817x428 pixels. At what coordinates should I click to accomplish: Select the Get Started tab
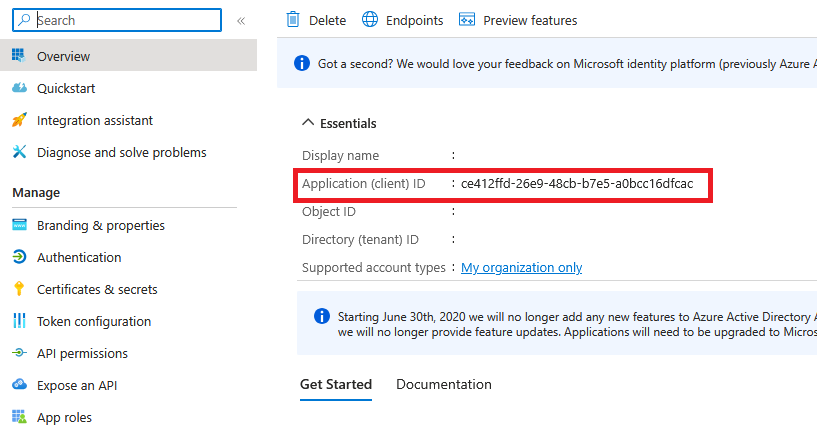coord(335,384)
